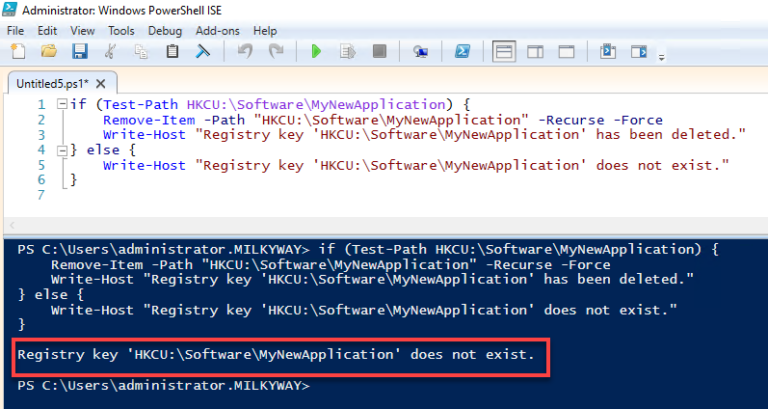Collapse the else block on line 4
The height and width of the screenshot is (409, 768).
pos(62,150)
